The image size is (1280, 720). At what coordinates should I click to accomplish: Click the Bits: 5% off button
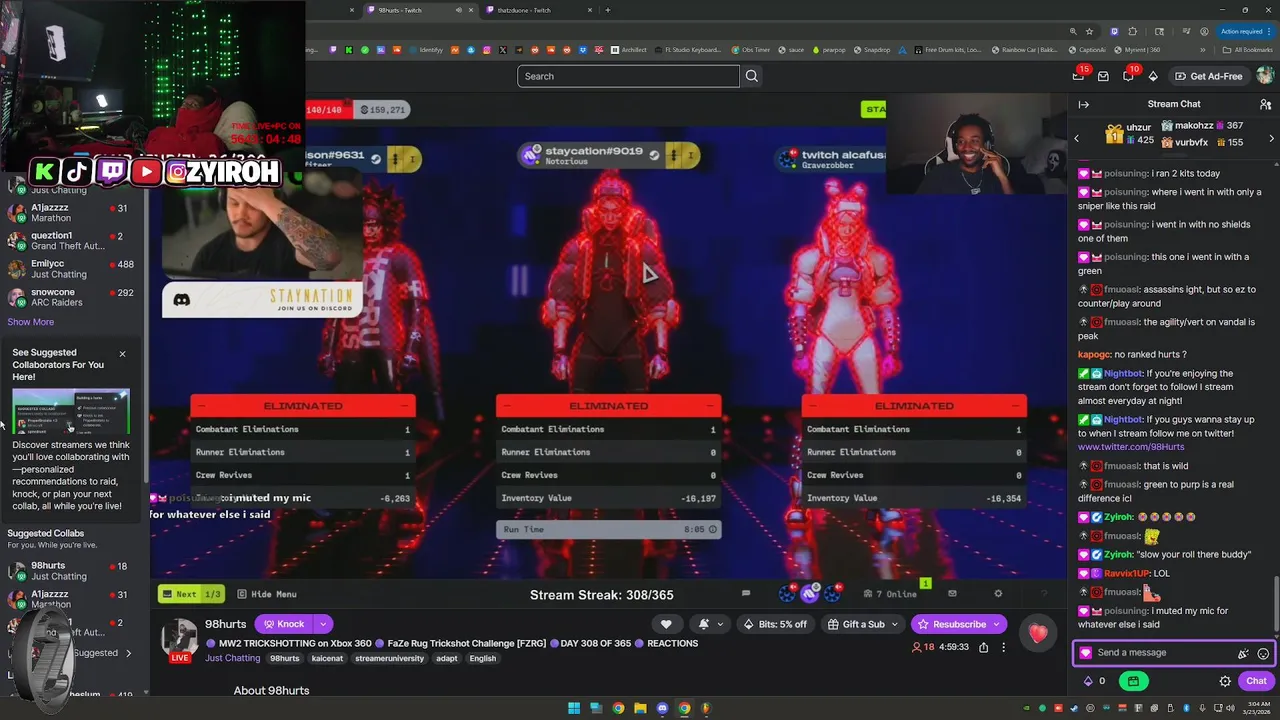776,624
